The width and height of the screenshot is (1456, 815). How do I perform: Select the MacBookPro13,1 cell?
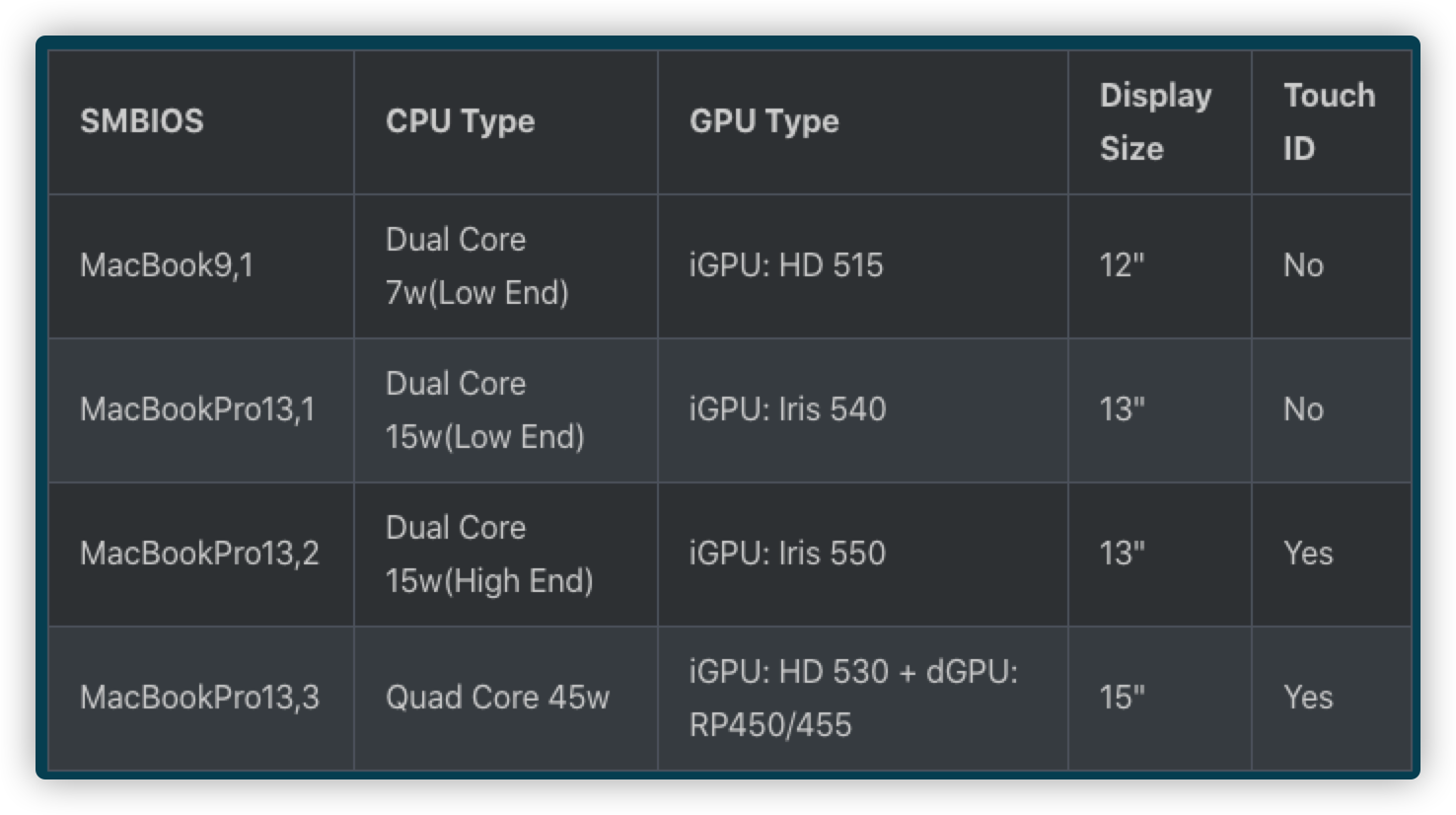197,409
